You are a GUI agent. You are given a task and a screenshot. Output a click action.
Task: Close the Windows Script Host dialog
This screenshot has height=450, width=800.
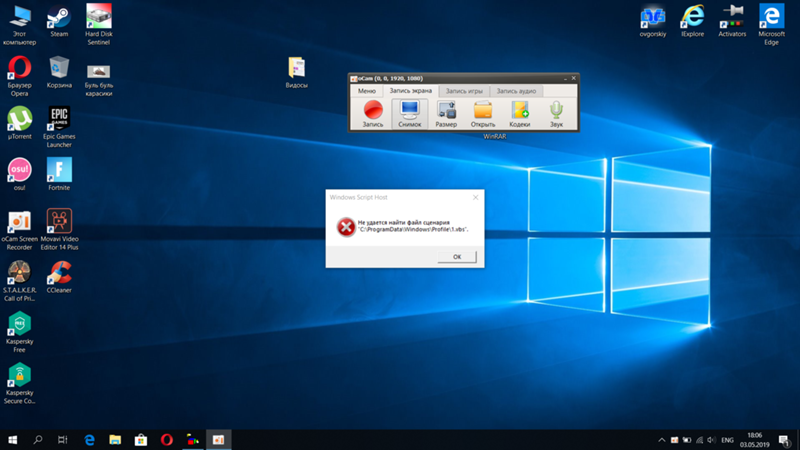click(x=476, y=197)
